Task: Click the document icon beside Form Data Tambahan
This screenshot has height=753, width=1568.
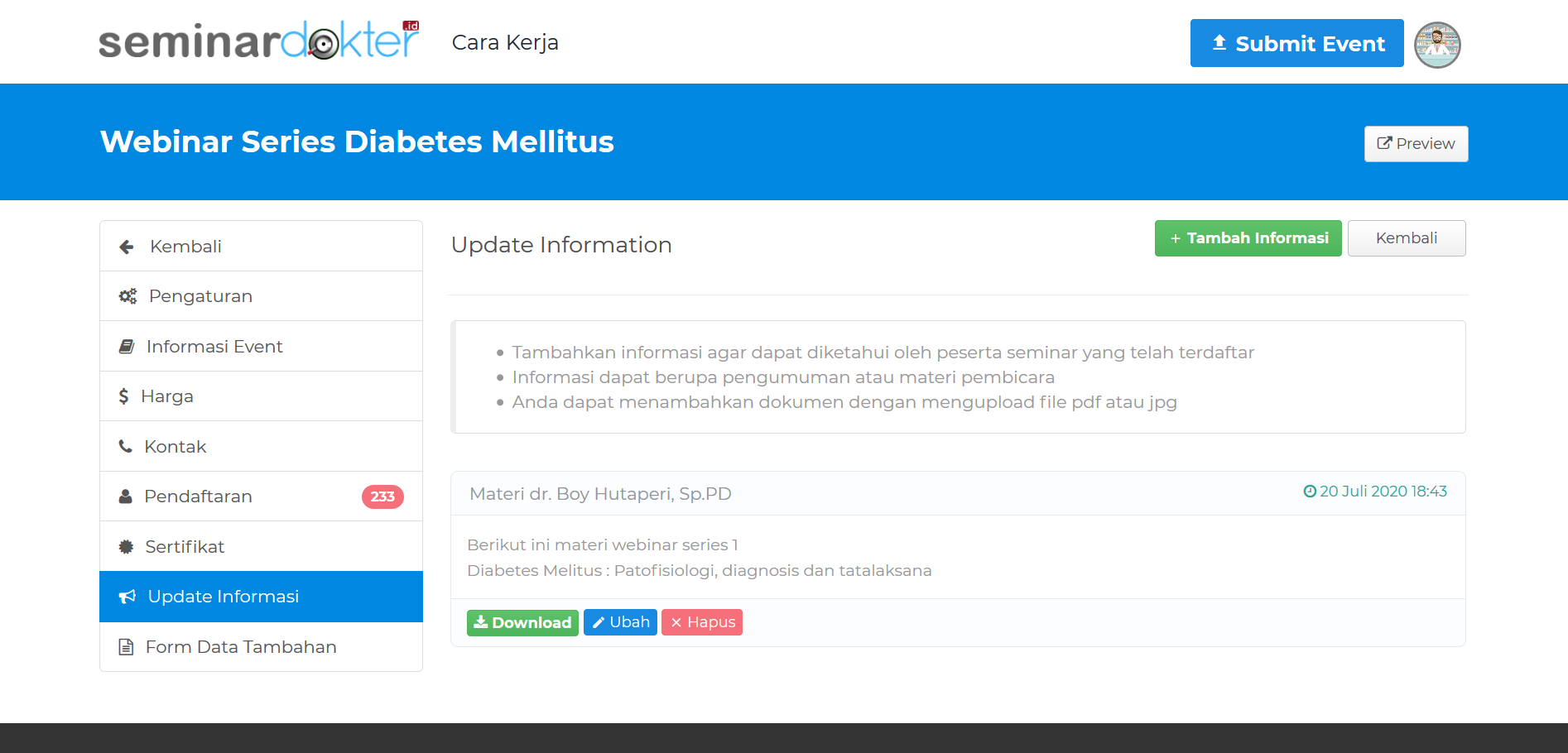Action: [x=126, y=647]
